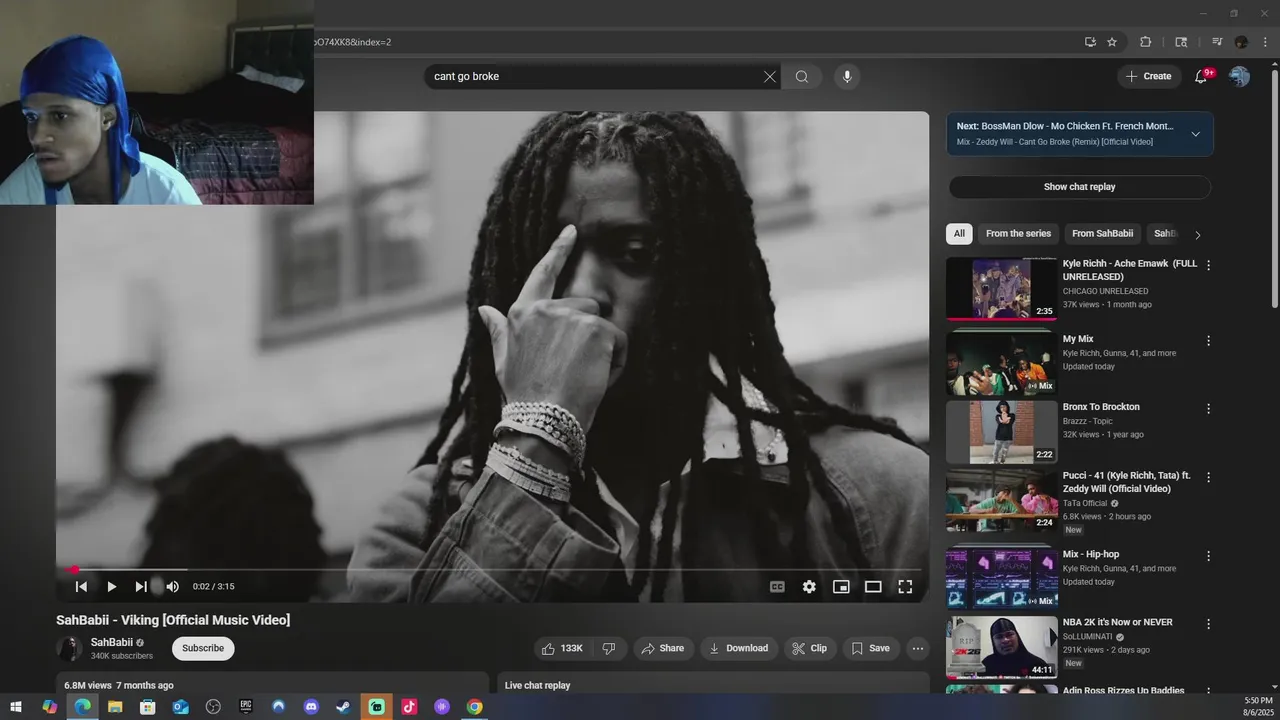1280x720 pixels.
Task: Open video player settings gear
Action: tap(809, 587)
